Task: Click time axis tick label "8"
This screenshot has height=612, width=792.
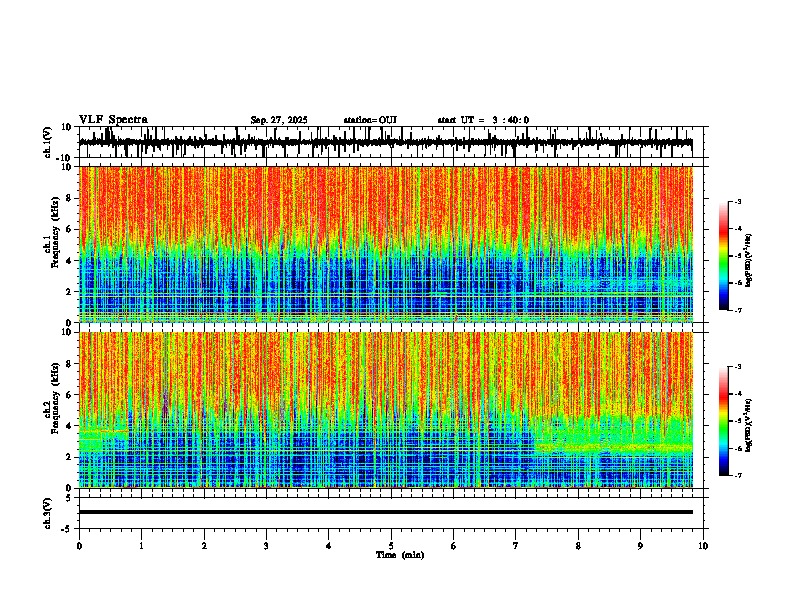Action: click(578, 546)
